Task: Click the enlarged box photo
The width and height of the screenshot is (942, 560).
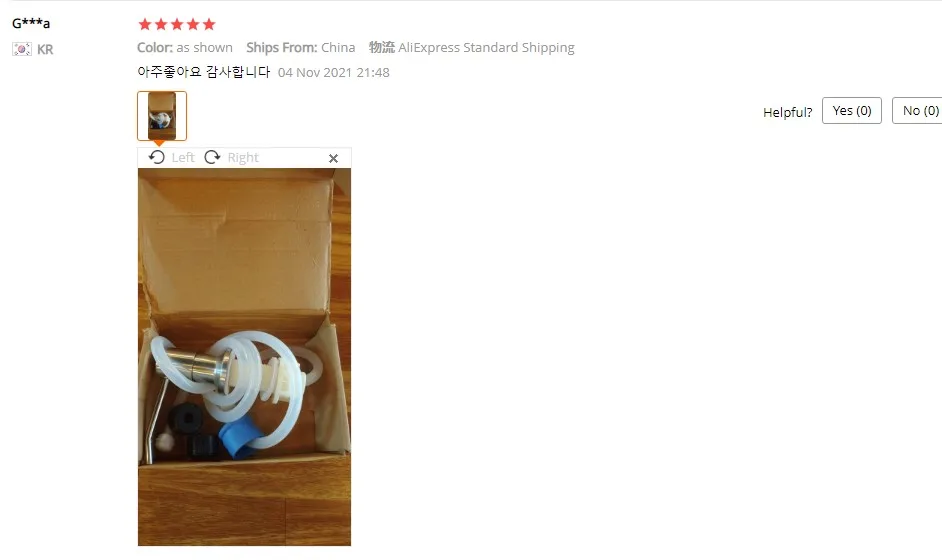Action: click(245, 357)
